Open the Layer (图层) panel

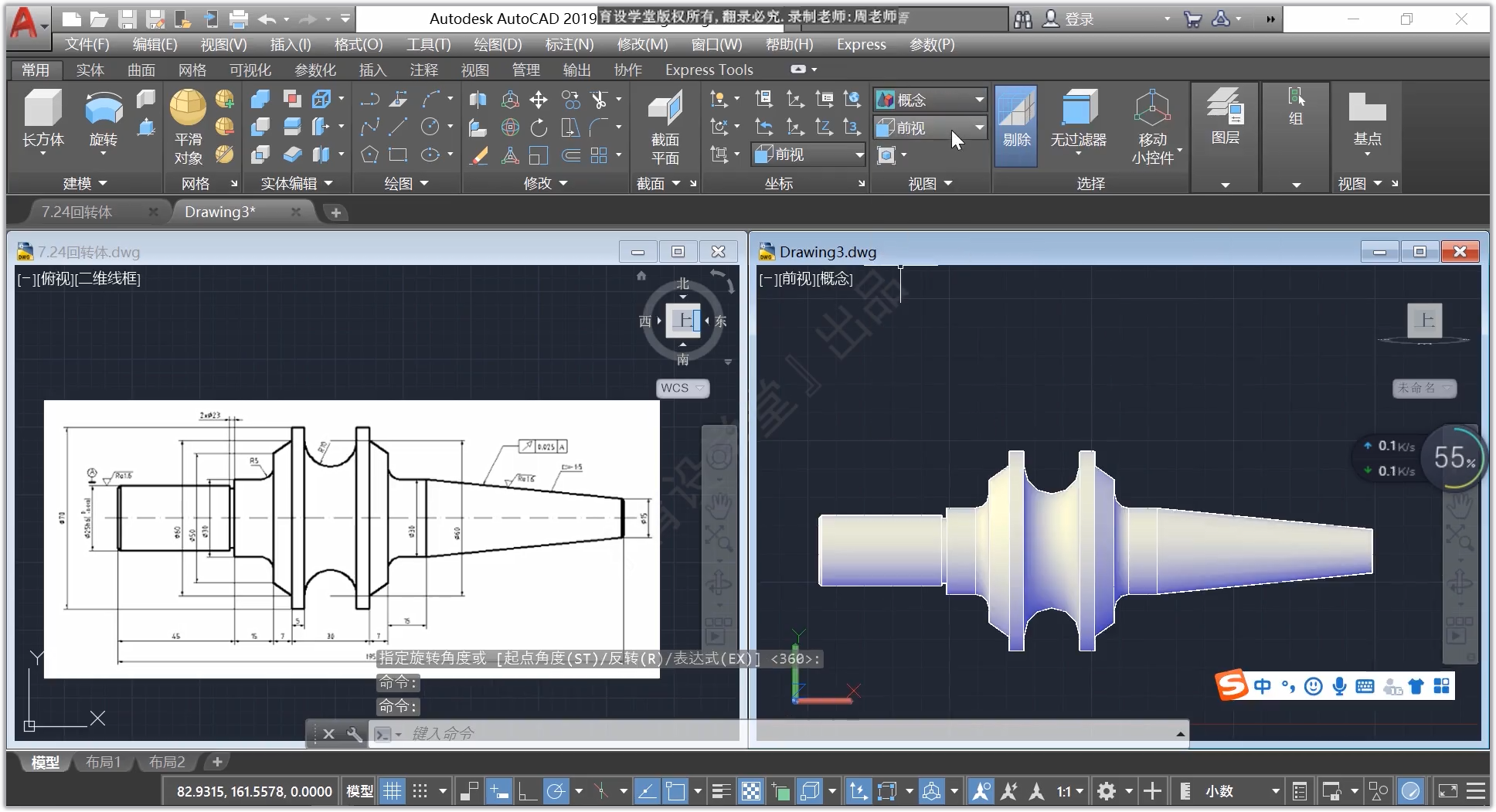[1226, 117]
